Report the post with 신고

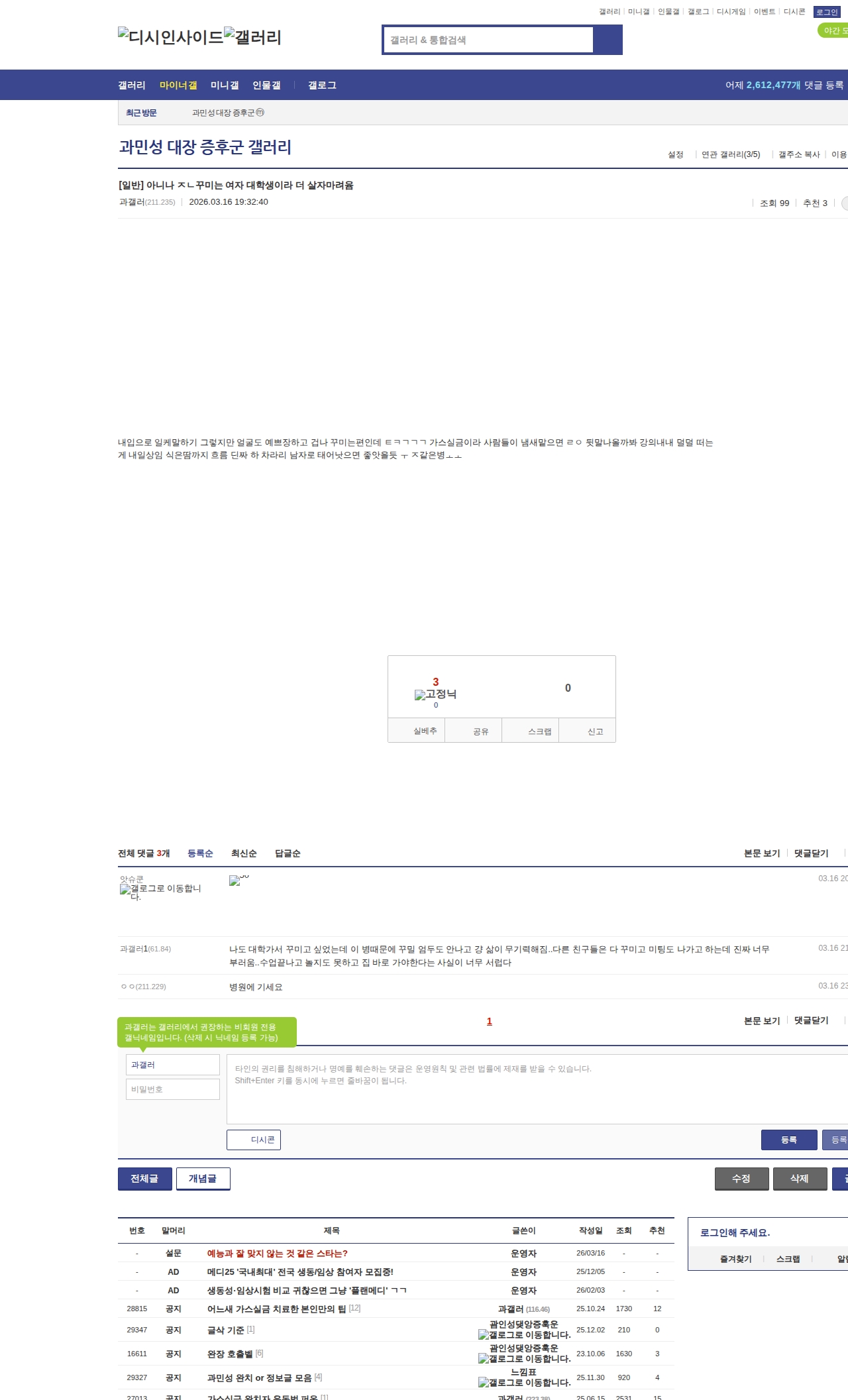[594, 731]
